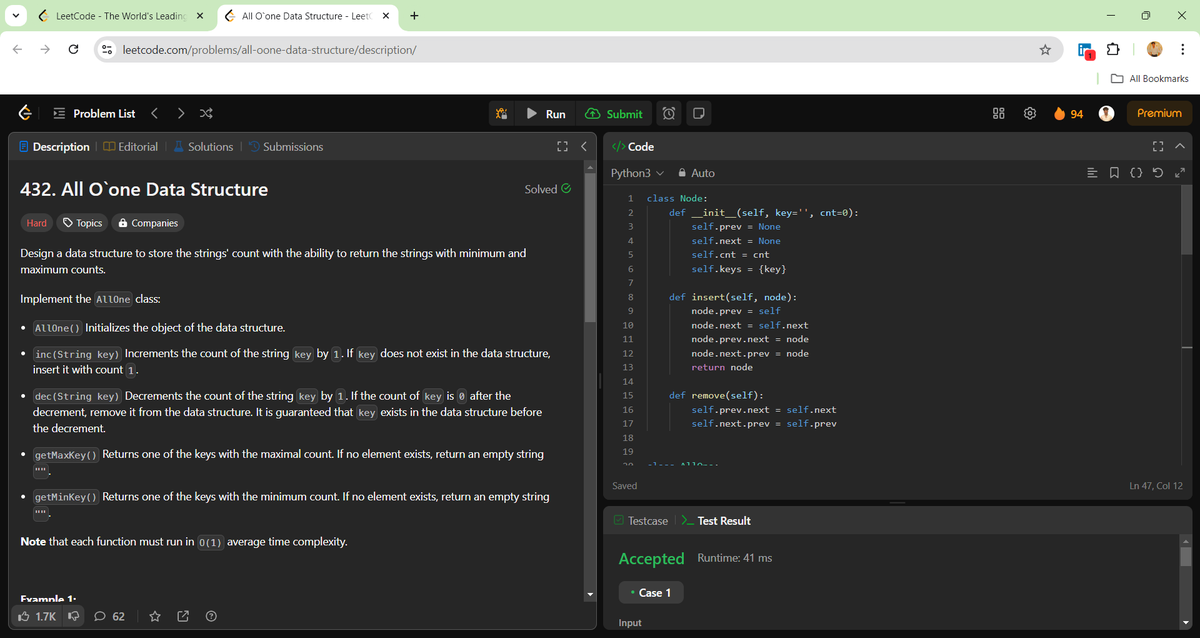Click the braces code template icon
1200x638 pixels.
(x=1136, y=173)
